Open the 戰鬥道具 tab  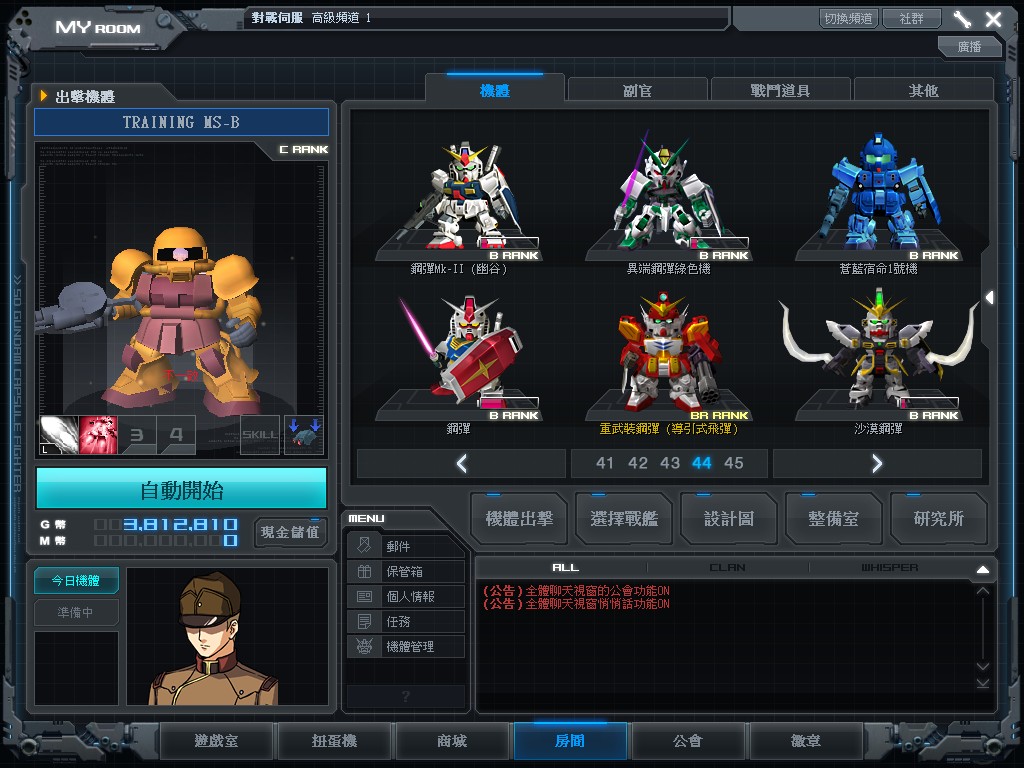click(x=780, y=90)
